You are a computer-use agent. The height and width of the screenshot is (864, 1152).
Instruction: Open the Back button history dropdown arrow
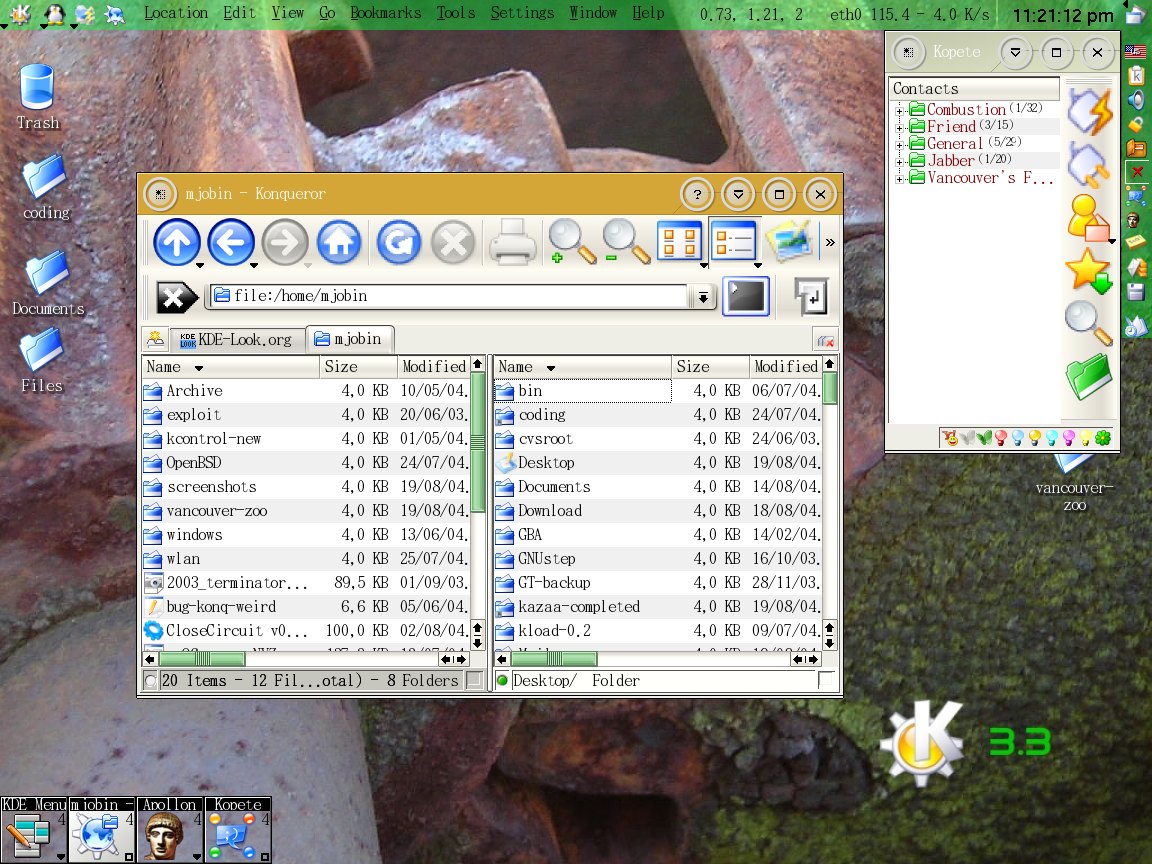[x=253, y=265]
